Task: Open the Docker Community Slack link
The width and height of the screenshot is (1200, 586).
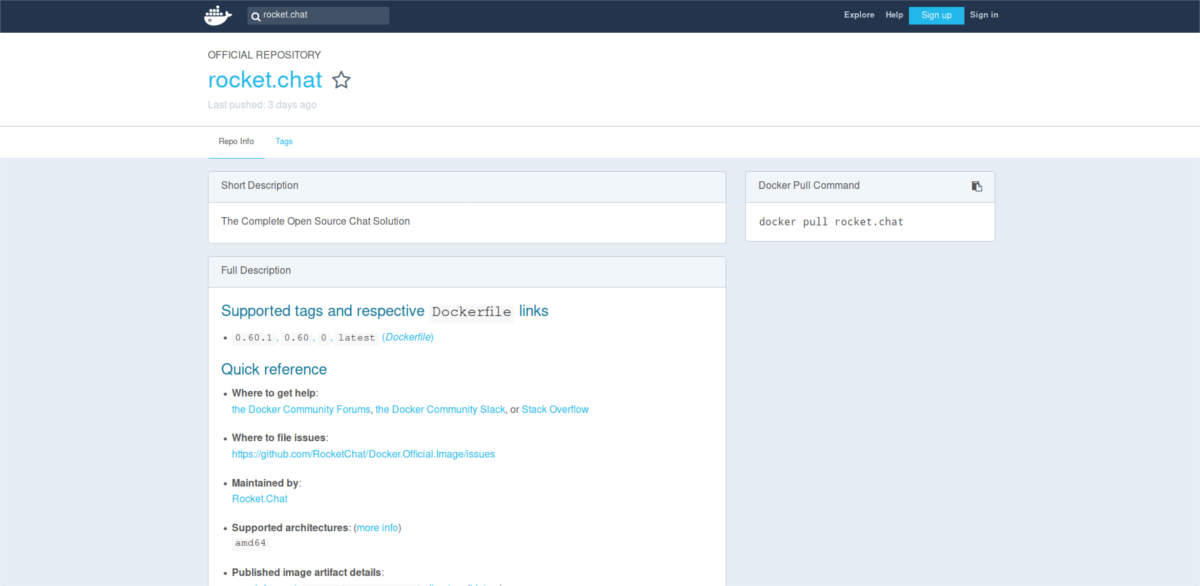Action: coord(440,410)
